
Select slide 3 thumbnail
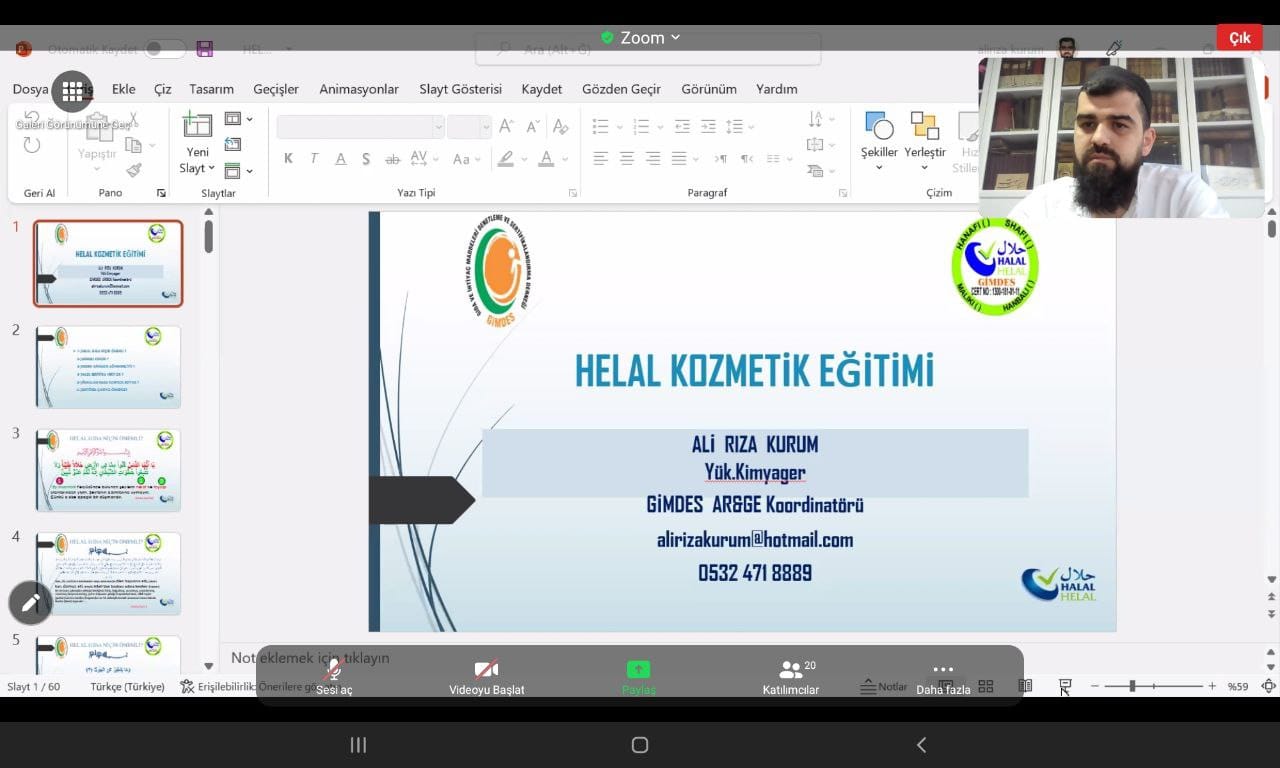108,470
